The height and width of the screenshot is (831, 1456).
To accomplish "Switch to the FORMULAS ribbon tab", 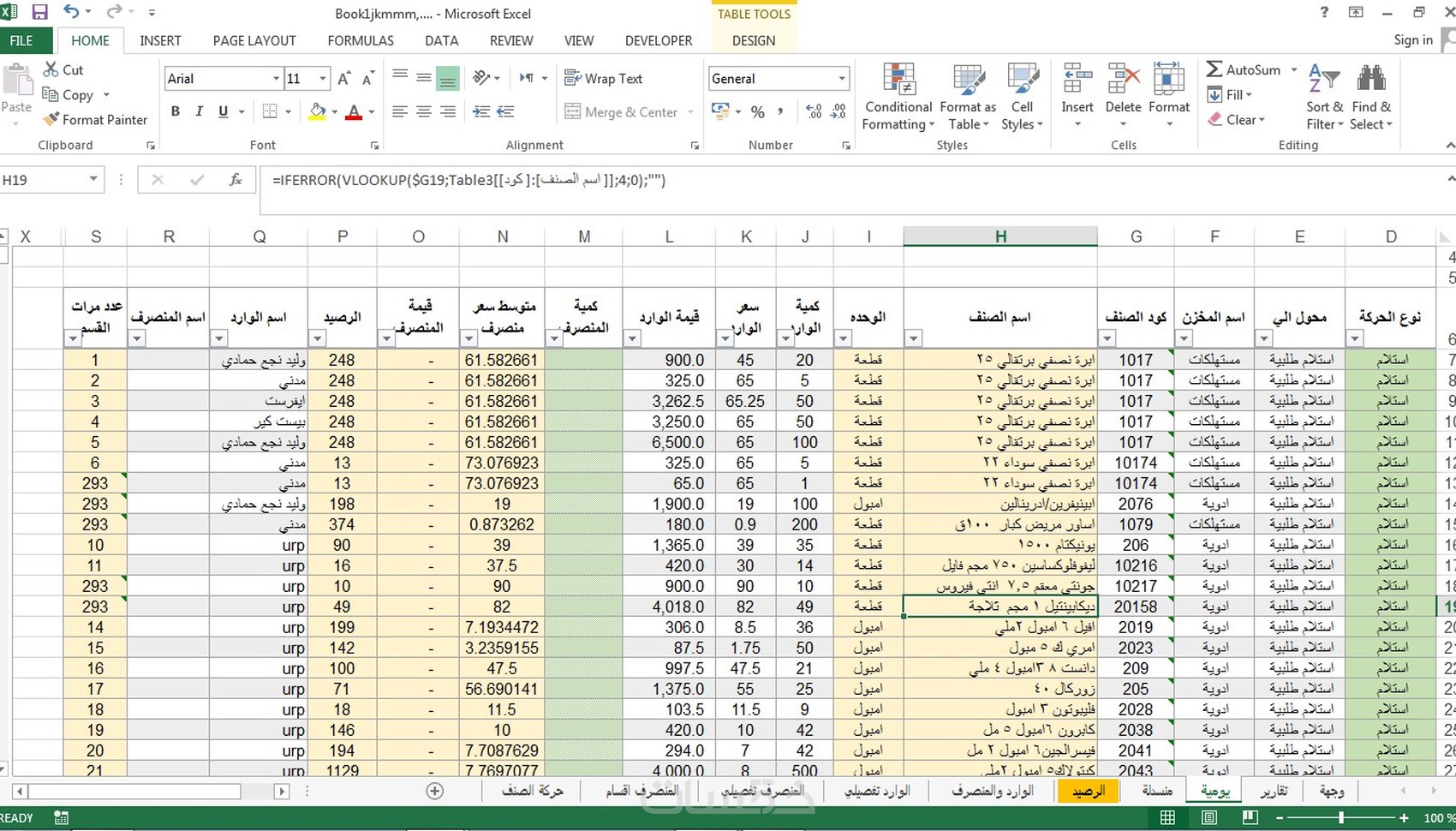I will pyautogui.click(x=361, y=40).
